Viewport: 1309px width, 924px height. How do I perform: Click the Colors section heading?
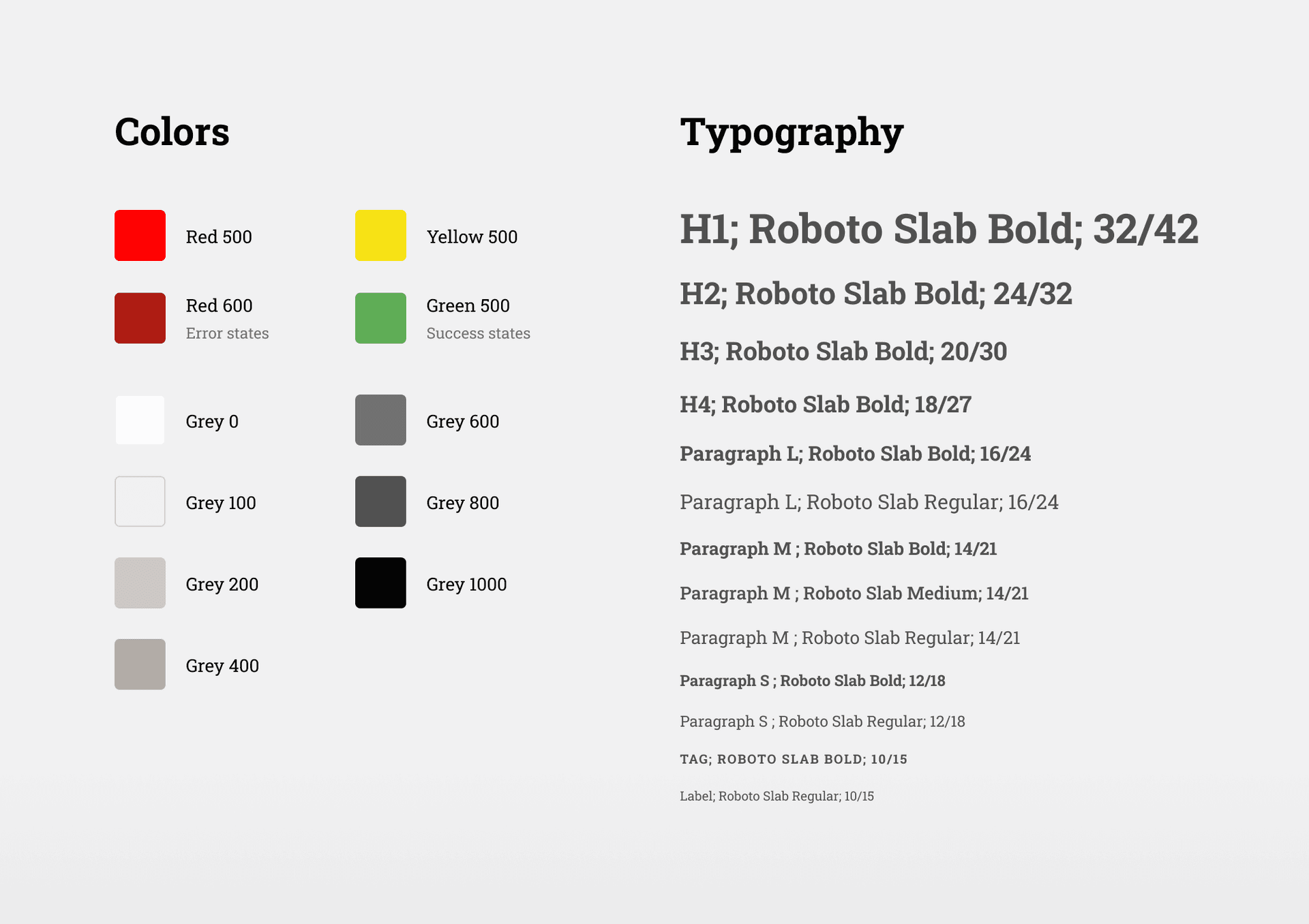[x=172, y=132]
